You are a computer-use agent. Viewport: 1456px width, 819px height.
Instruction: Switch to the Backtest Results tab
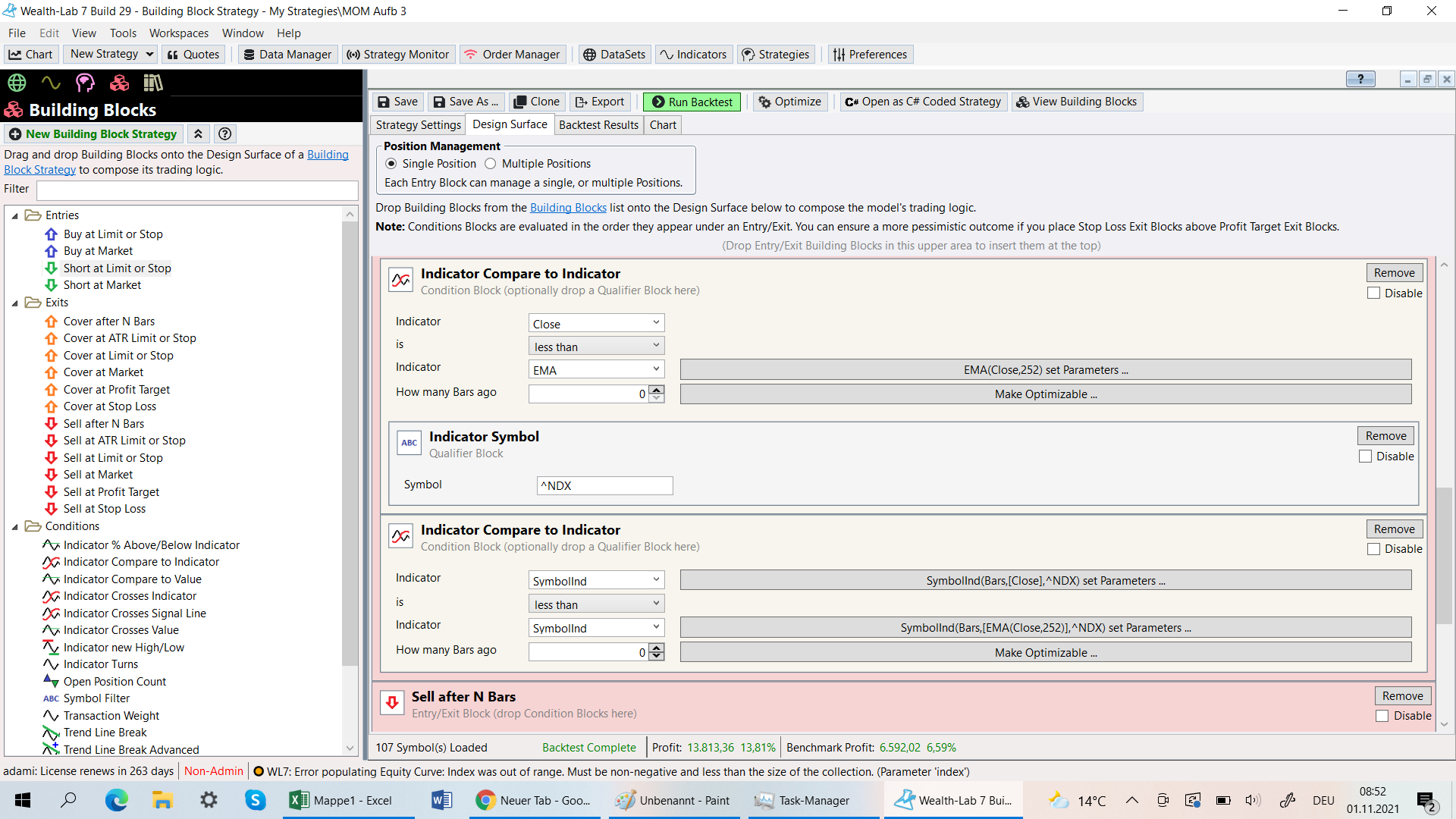(598, 125)
